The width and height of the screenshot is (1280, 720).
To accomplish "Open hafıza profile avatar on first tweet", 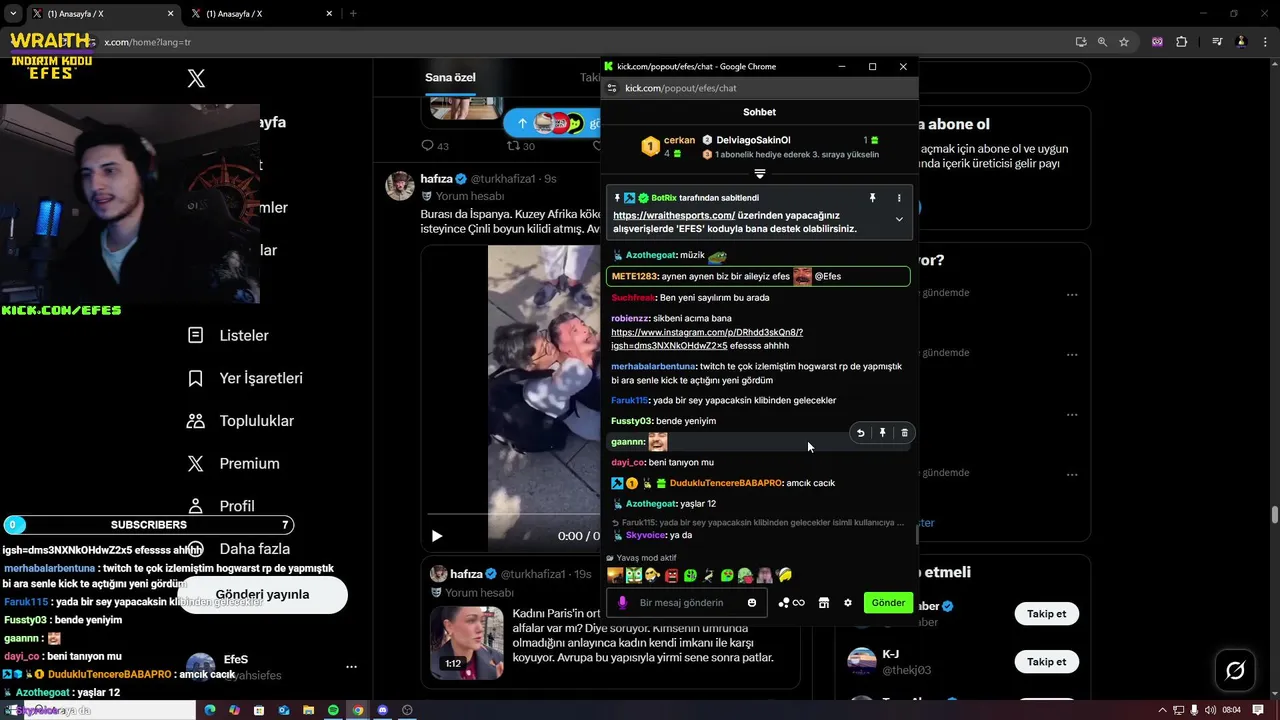I will [x=400, y=186].
